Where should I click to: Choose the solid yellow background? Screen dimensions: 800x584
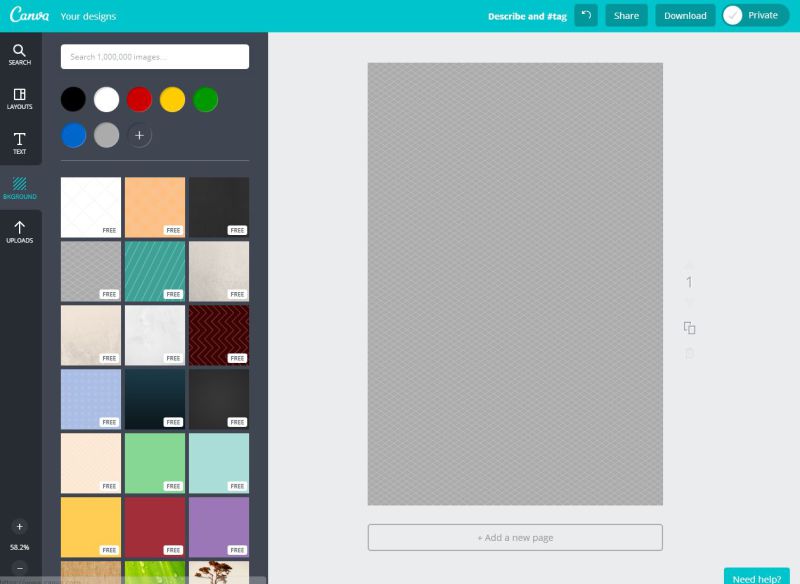(x=91, y=527)
